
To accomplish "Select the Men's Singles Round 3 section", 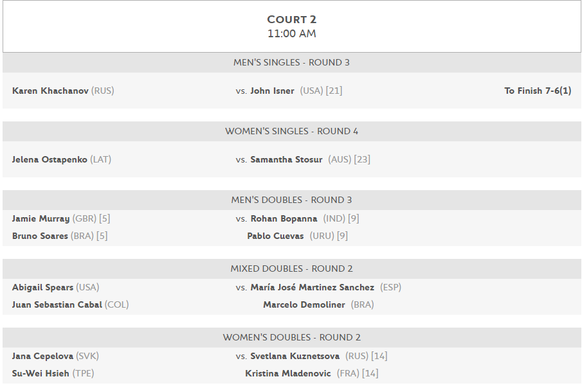I will coord(292,62).
